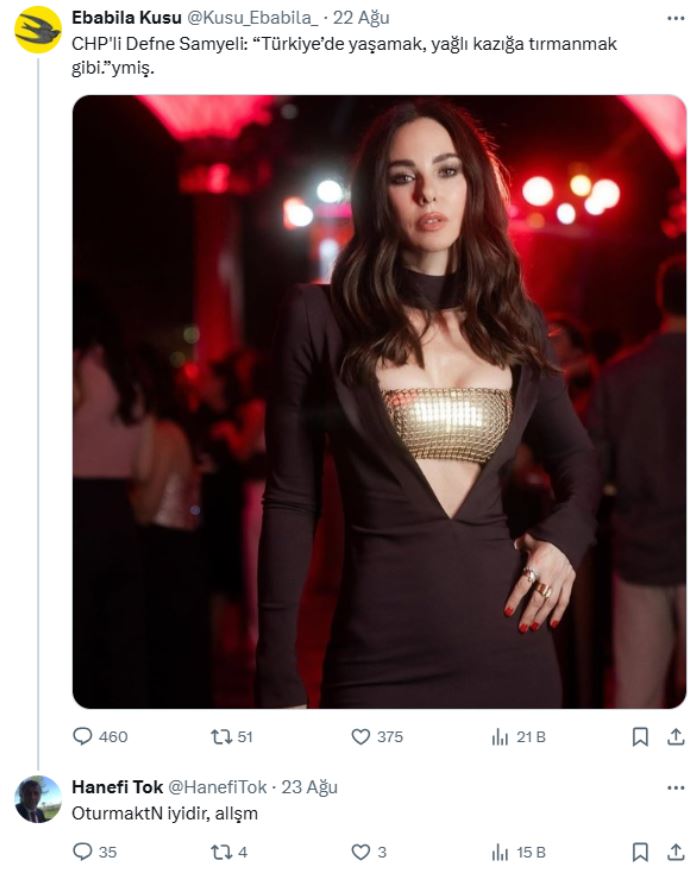
Task: Retweet Ebabila Kusu's post
Action: [220, 737]
